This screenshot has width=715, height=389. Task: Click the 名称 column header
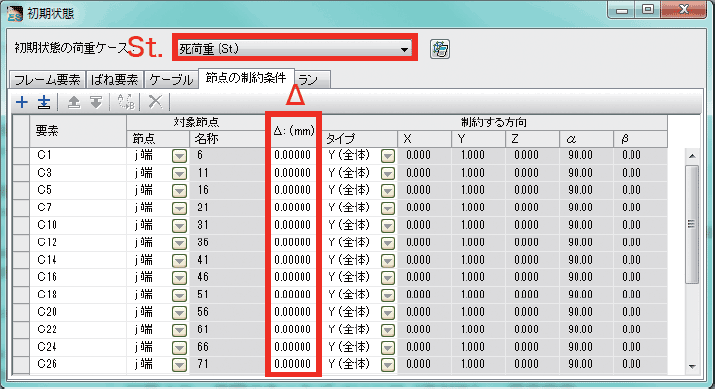click(x=227, y=139)
